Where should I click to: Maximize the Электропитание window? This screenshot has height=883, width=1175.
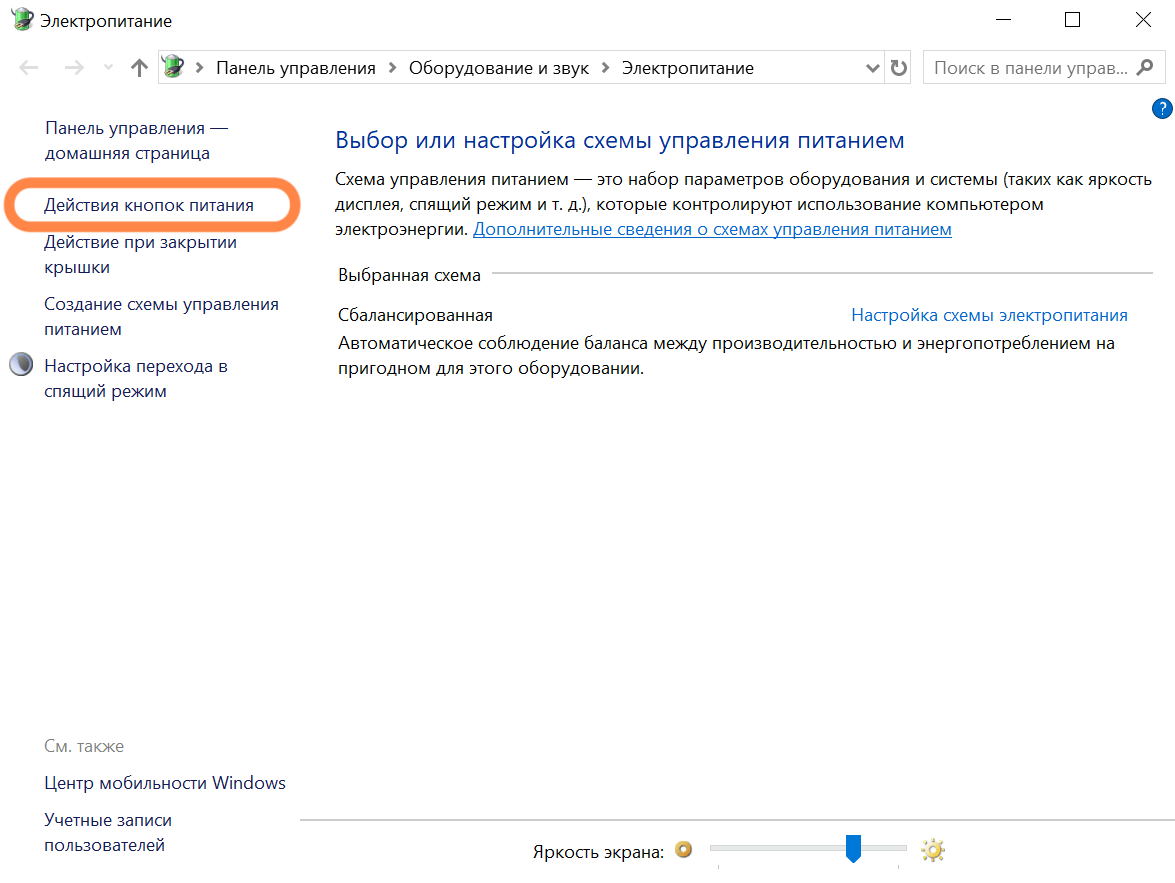click(1072, 20)
